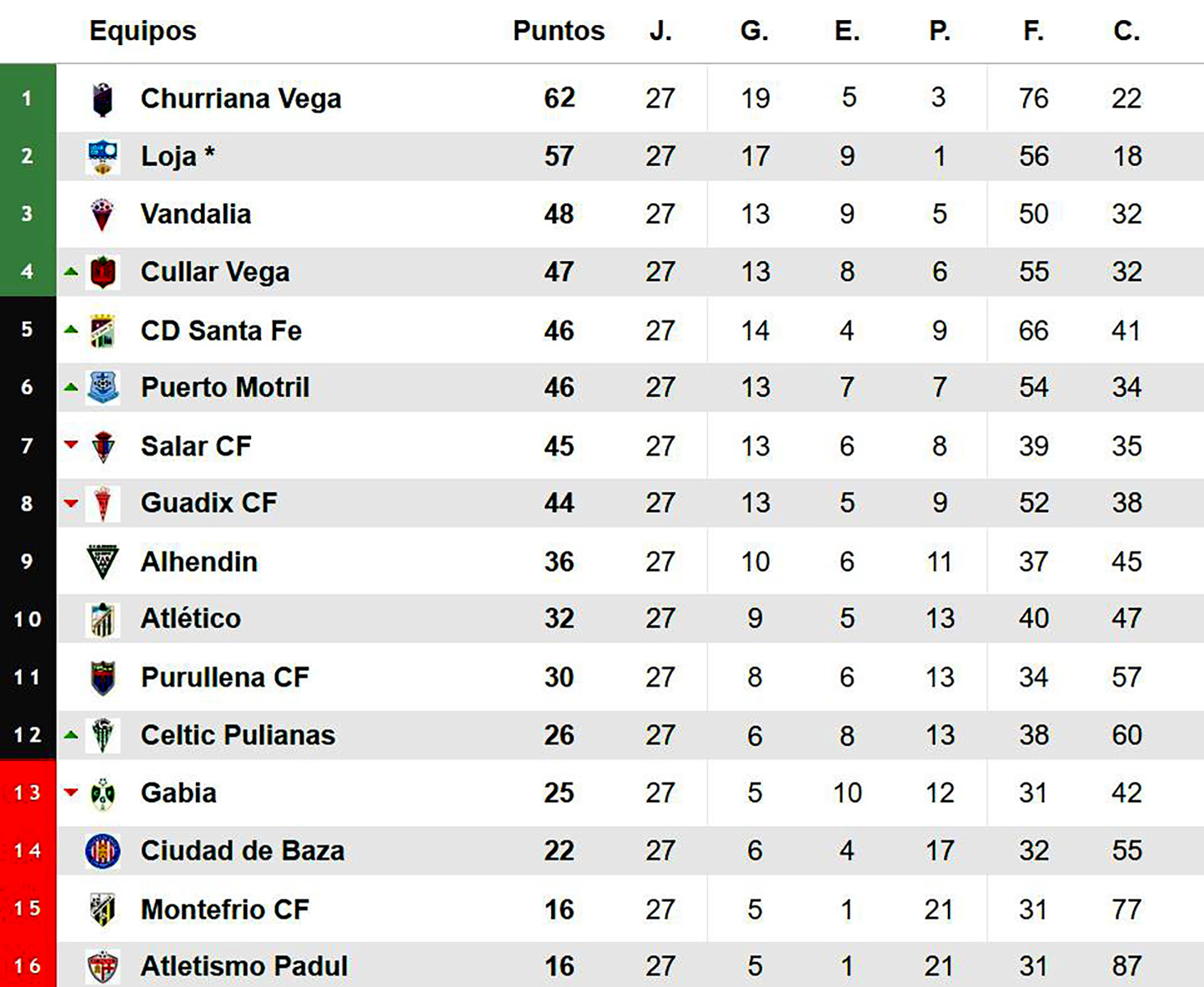
Task: Click the Ciudad de Baza crest
Action: point(103,851)
